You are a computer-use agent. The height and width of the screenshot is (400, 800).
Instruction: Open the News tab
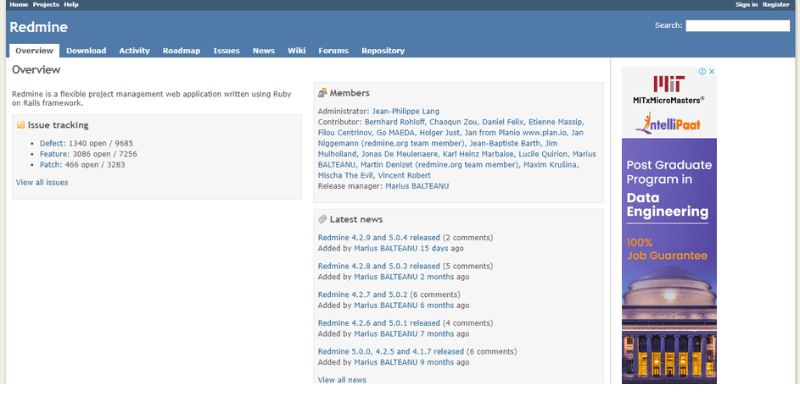(x=264, y=51)
